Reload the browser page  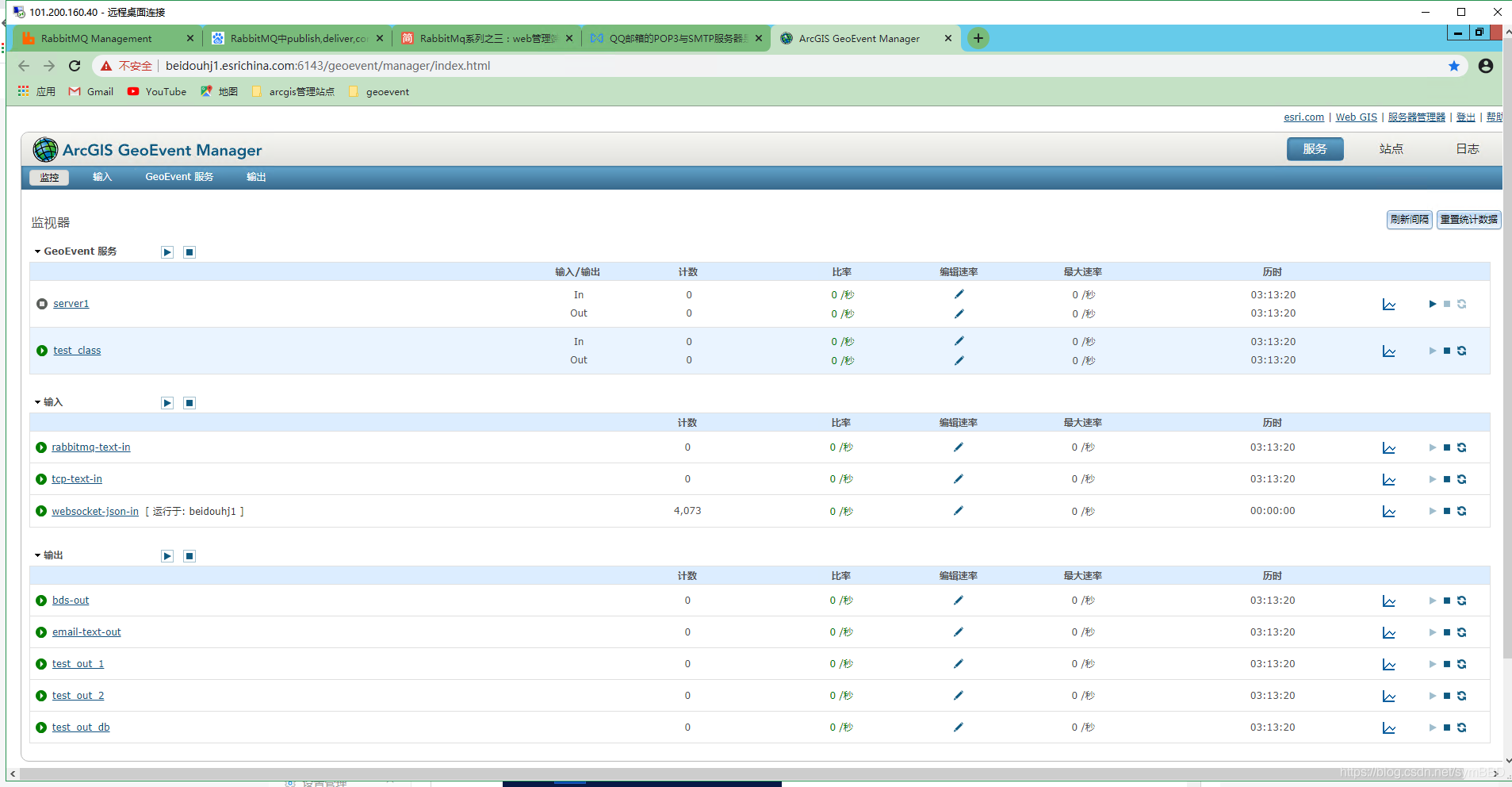pyautogui.click(x=75, y=66)
